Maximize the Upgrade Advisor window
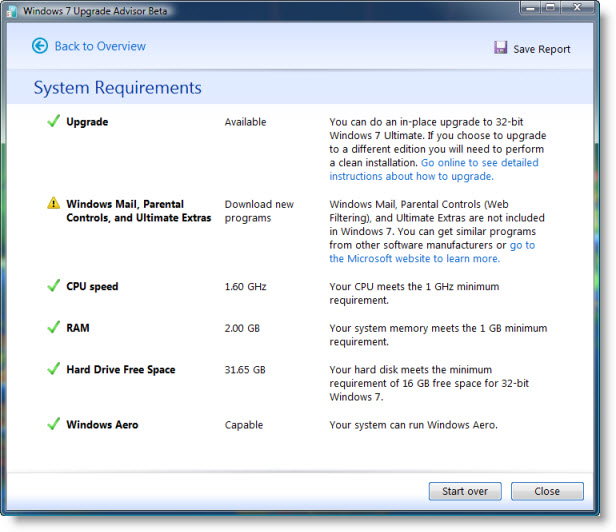 pos(551,7)
